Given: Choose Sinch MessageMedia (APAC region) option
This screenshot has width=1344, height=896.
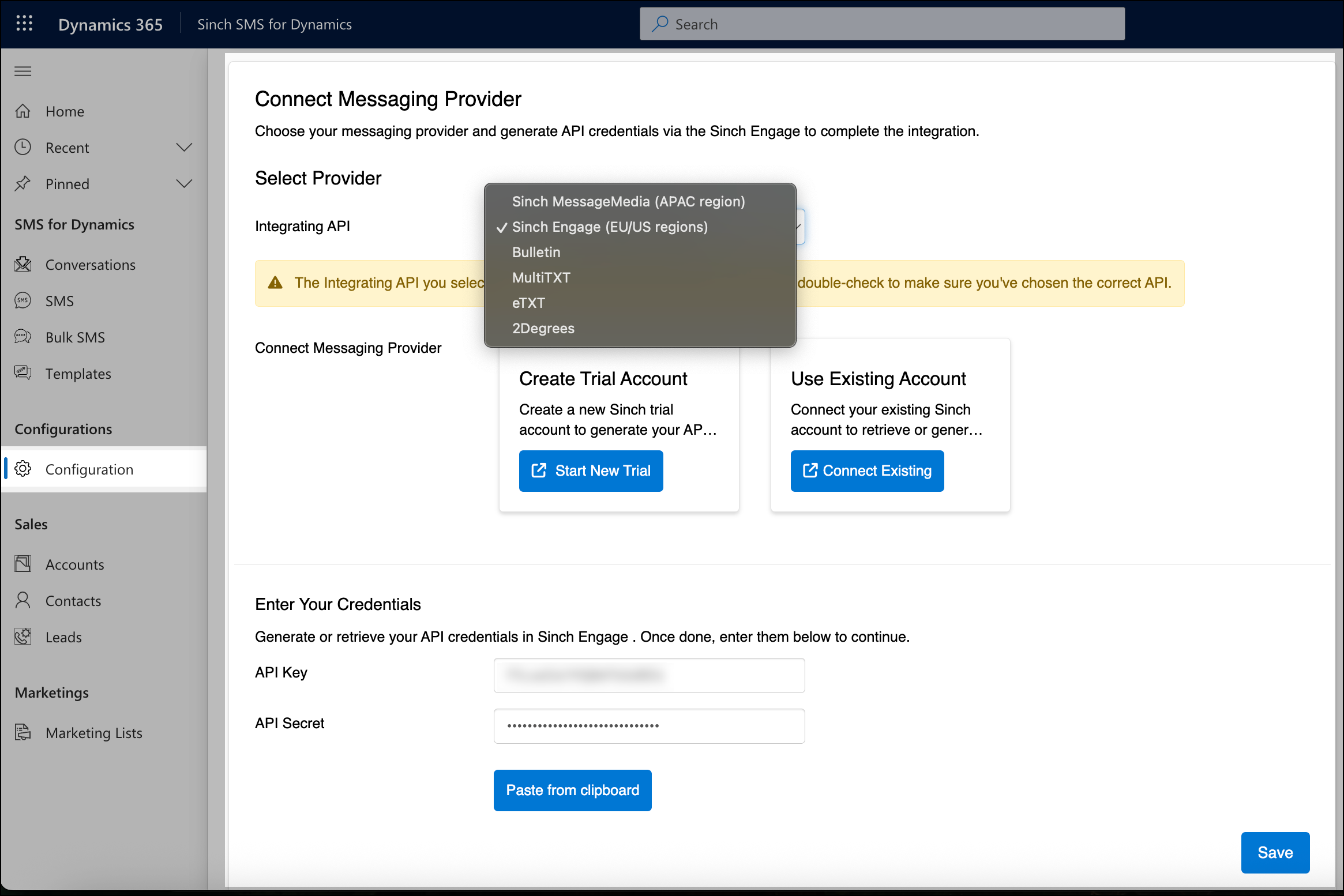Looking at the screenshot, I should 628,201.
